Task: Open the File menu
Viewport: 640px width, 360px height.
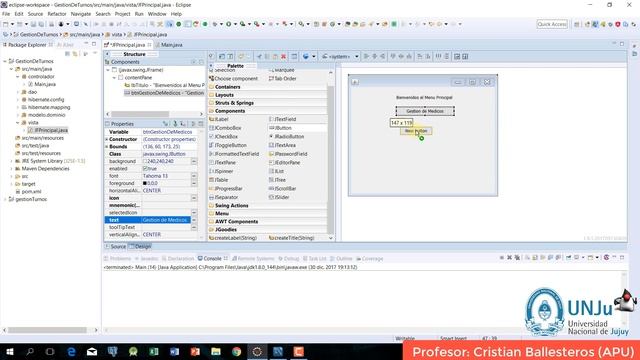Action: [x=6, y=14]
